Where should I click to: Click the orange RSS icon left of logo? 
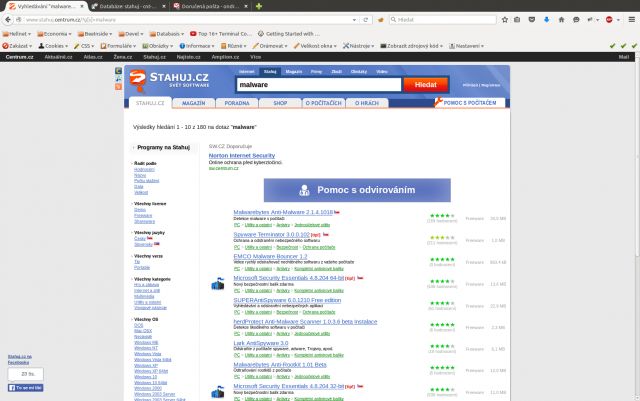pyautogui.click(x=120, y=88)
